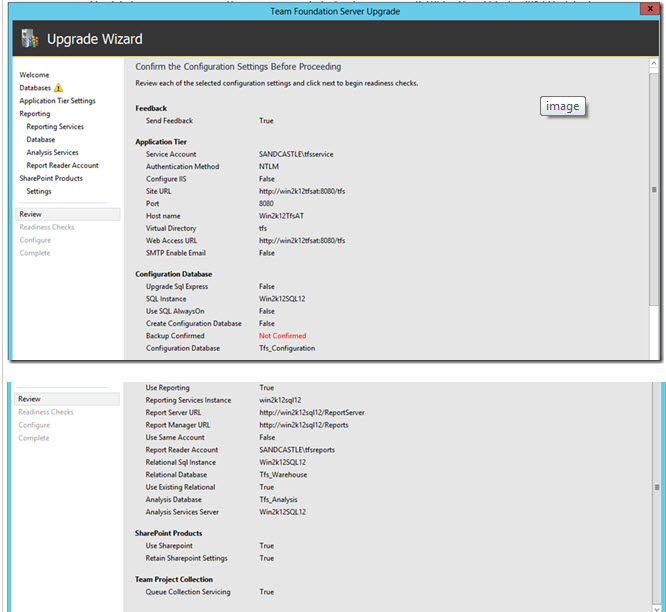Select Application Tier Settings step
Image resolution: width=666 pixels, height=612 pixels.
tap(57, 101)
